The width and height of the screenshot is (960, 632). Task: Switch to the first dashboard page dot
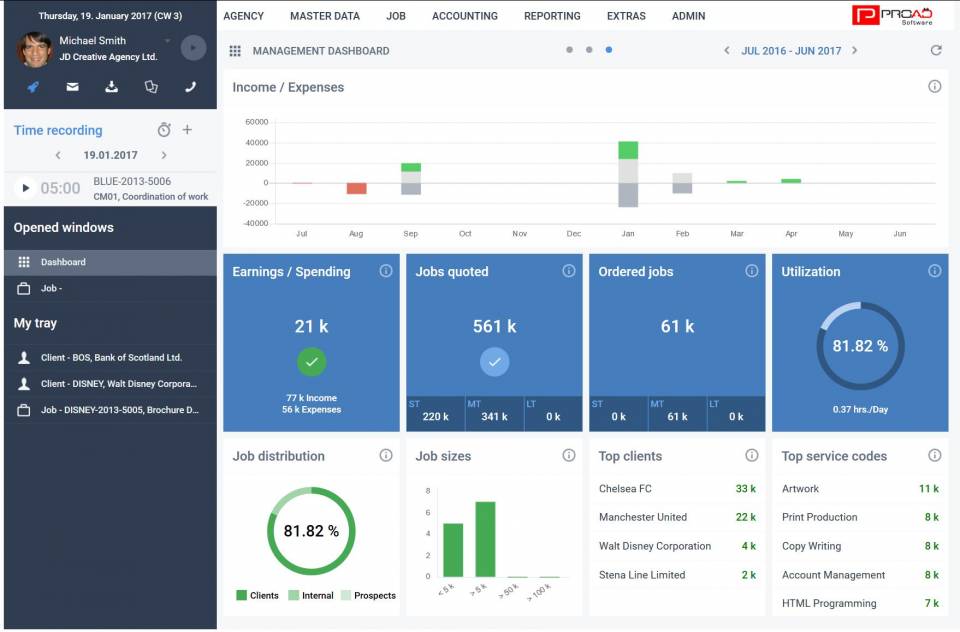[569, 50]
